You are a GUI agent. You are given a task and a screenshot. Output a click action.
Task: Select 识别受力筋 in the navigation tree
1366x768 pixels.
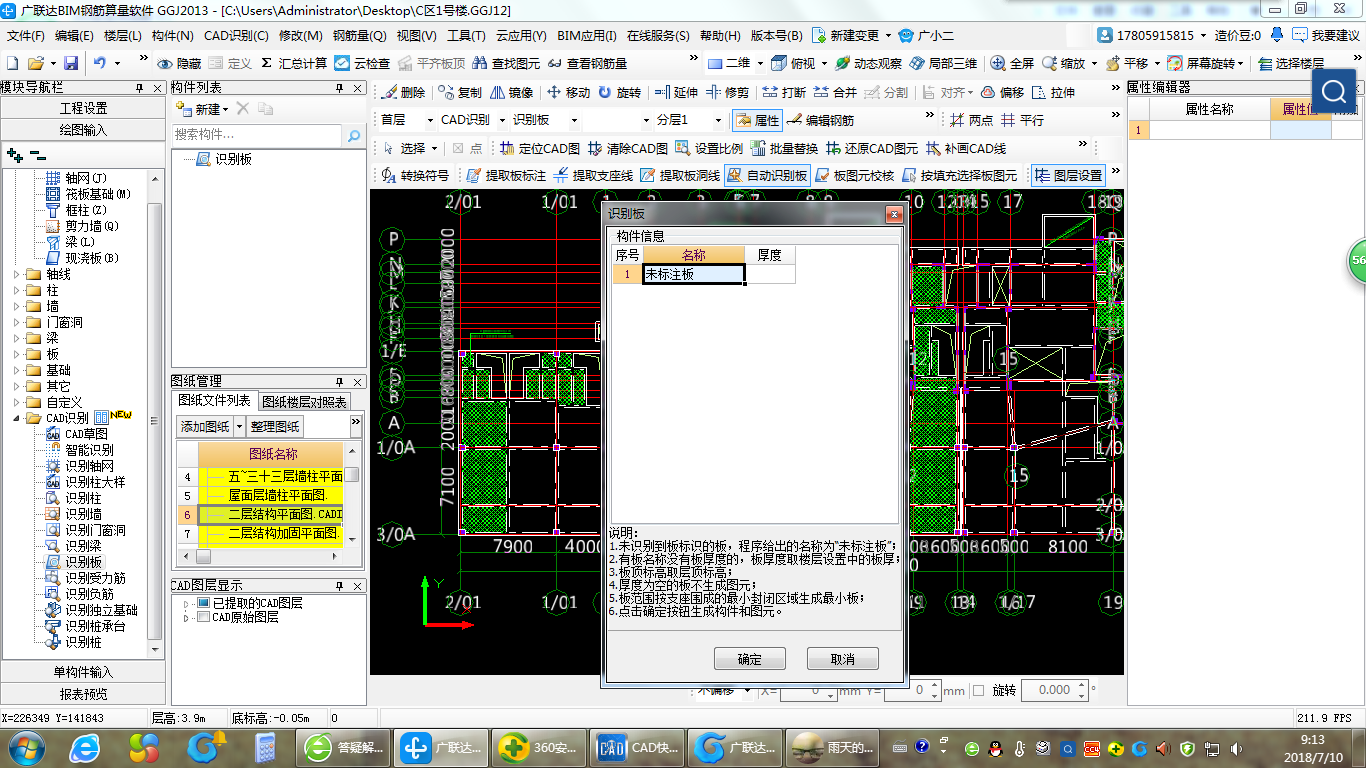95,578
